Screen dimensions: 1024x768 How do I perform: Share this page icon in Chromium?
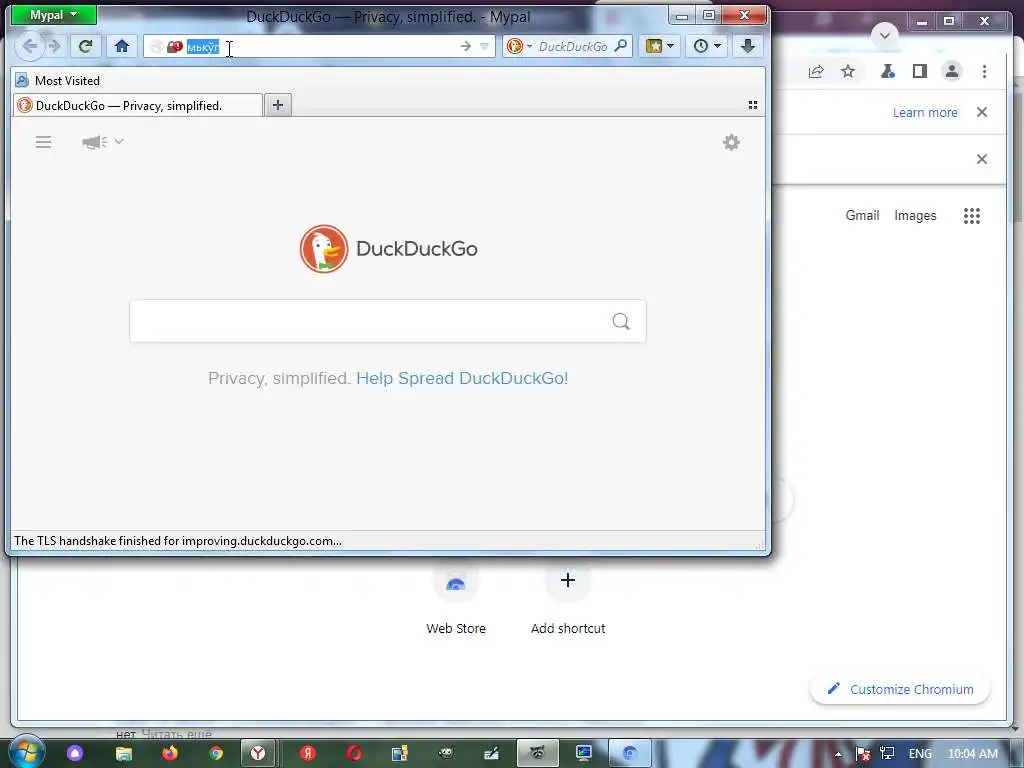(x=816, y=72)
